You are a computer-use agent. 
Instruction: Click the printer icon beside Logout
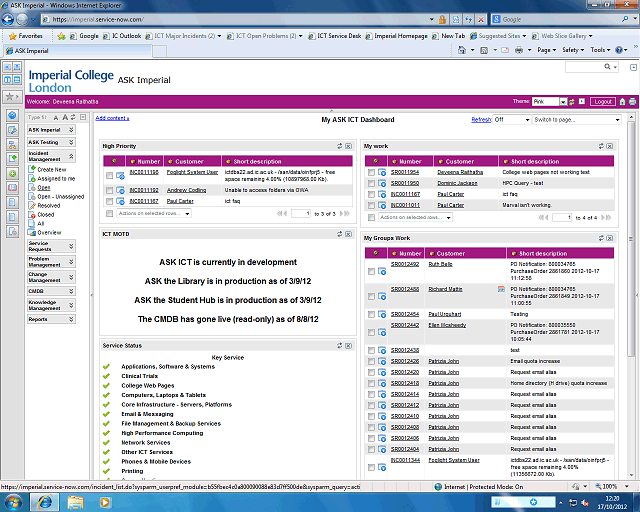(x=630, y=101)
